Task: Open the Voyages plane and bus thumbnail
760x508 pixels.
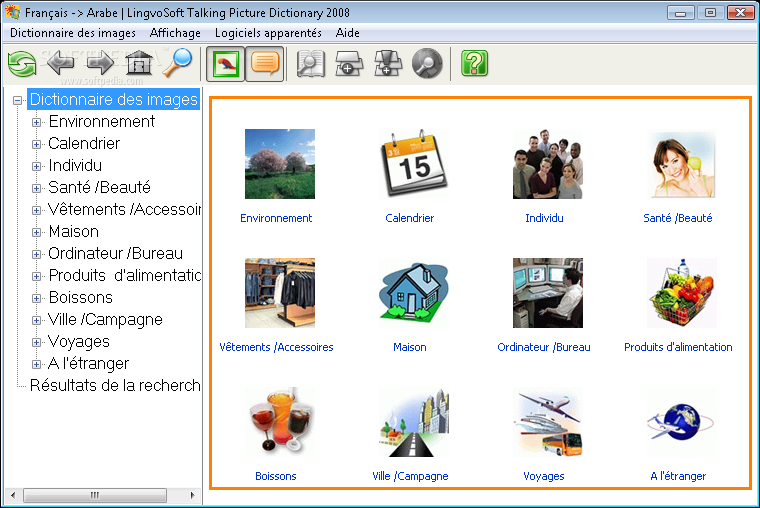Action: click(x=548, y=422)
